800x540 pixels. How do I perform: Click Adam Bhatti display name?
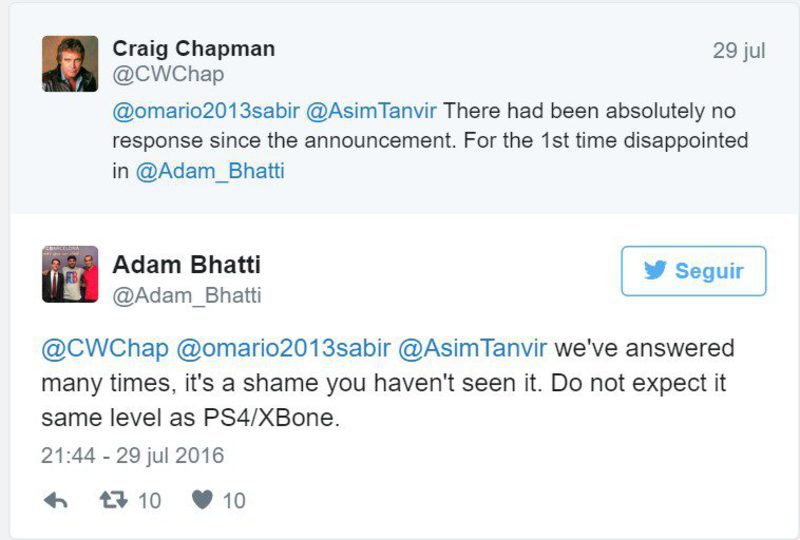click(186, 264)
